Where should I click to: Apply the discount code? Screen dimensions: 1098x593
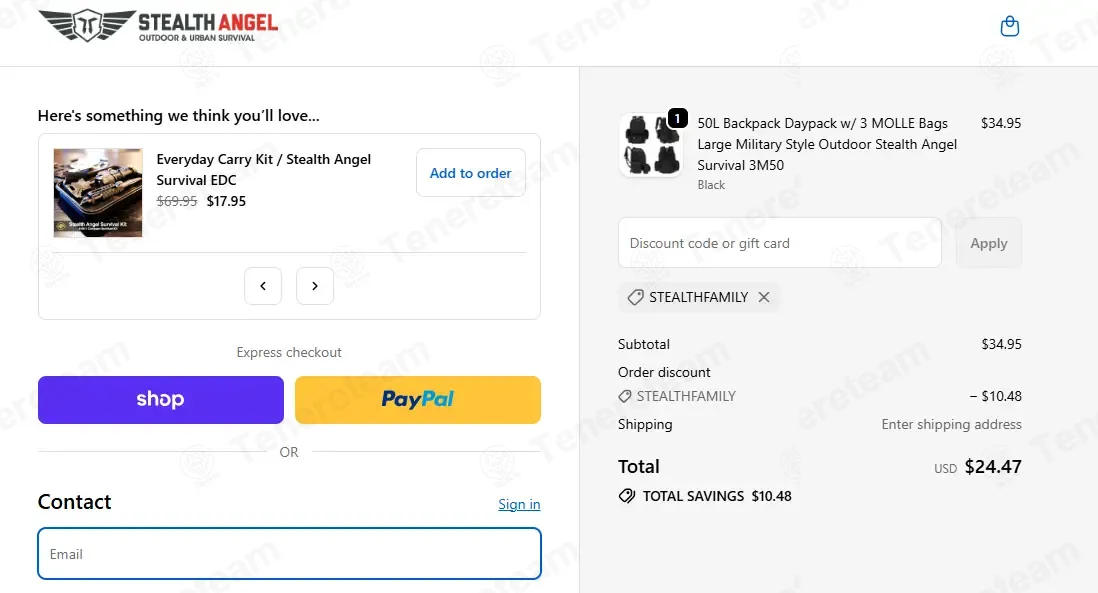988,243
